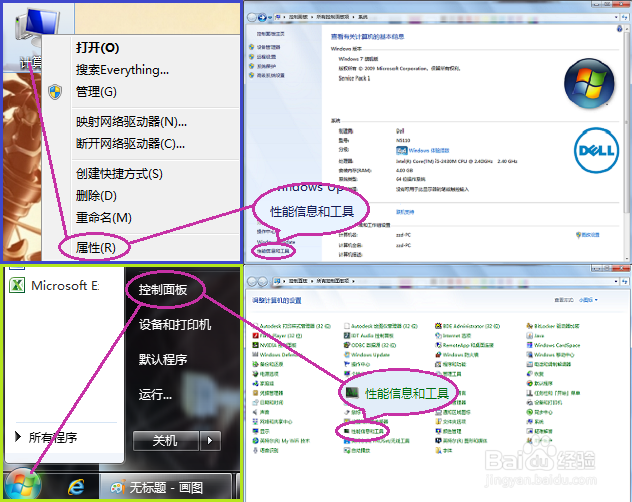The width and height of the screenshot is (632, 502).
Task: Open 文件夹选项 in Control Panel
Action: 451,422
